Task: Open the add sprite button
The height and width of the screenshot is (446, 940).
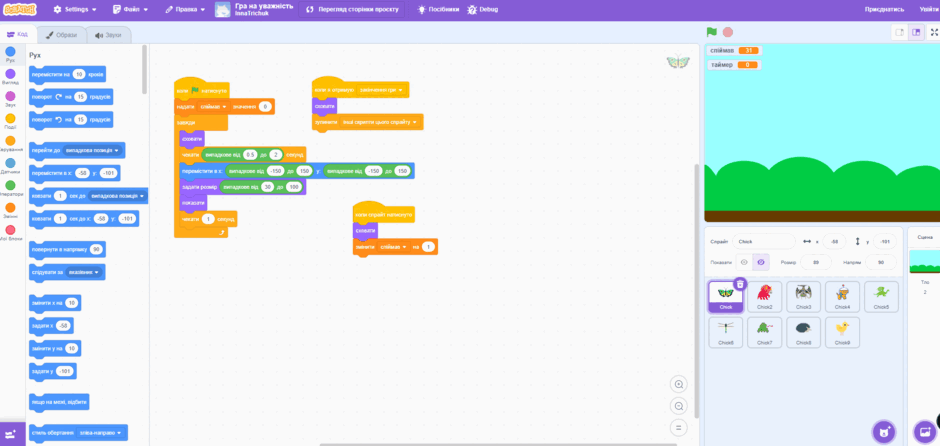Action: pos(882,431)
